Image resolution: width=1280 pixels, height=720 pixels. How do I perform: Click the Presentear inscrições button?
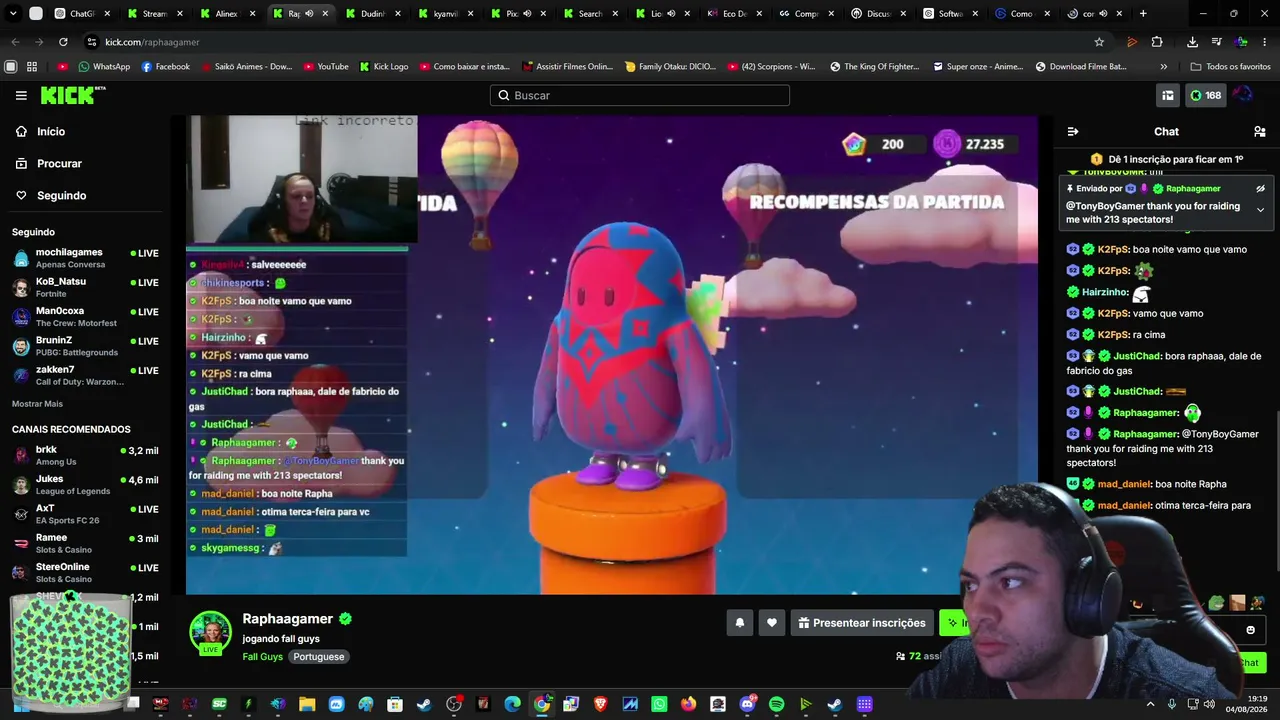tap(860, 623)
